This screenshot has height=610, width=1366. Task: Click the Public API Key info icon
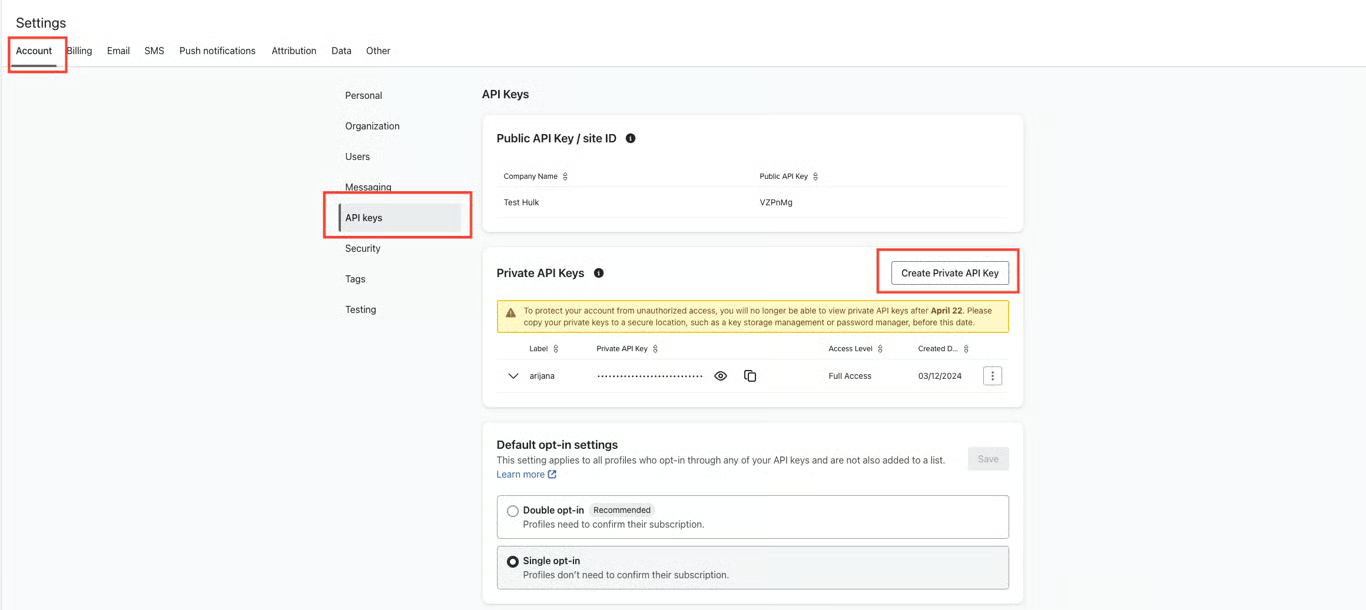630,139
